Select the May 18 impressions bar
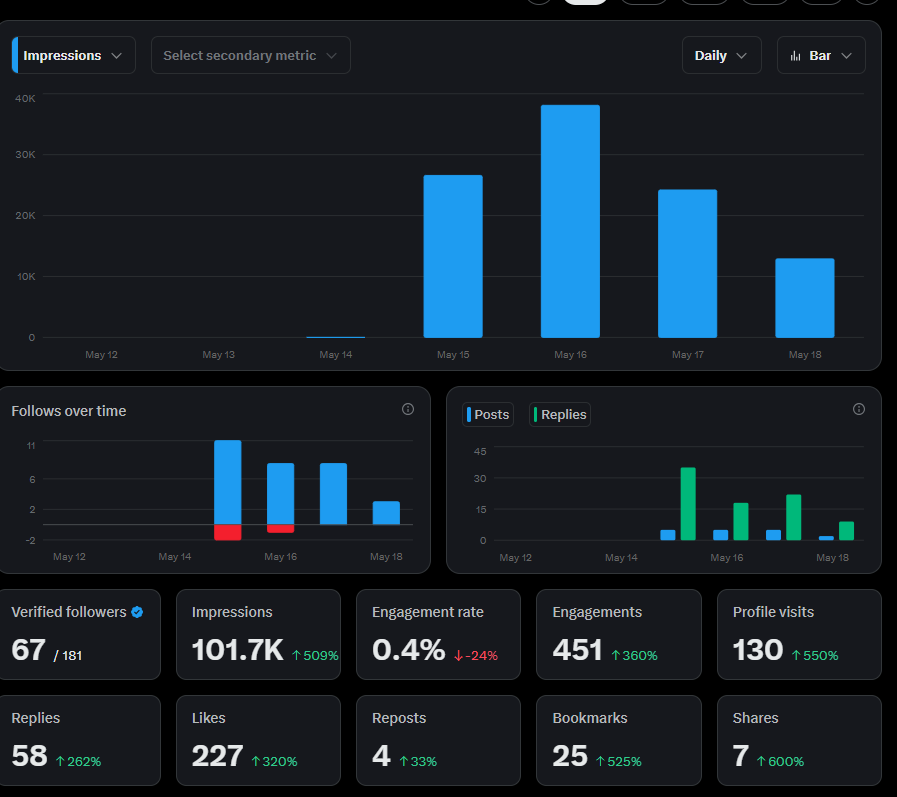Image resolution: width=897 pixels, height=797 pixels. (x=805, y=298)
